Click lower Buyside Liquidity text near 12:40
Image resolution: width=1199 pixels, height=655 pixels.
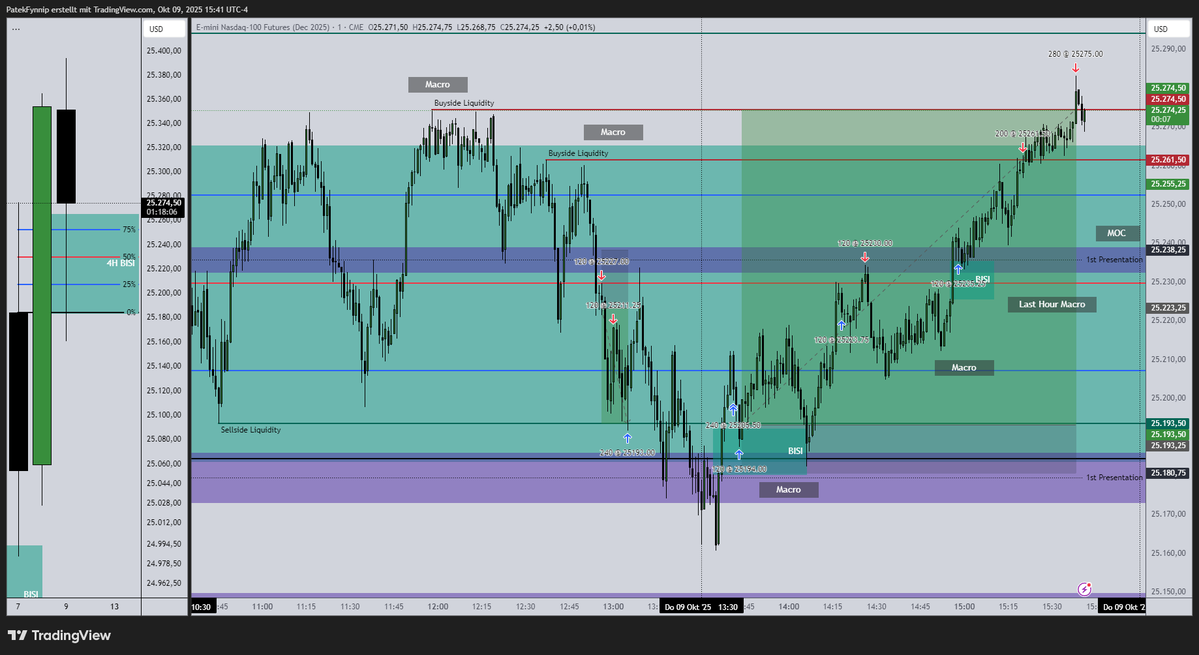point(578,154)
